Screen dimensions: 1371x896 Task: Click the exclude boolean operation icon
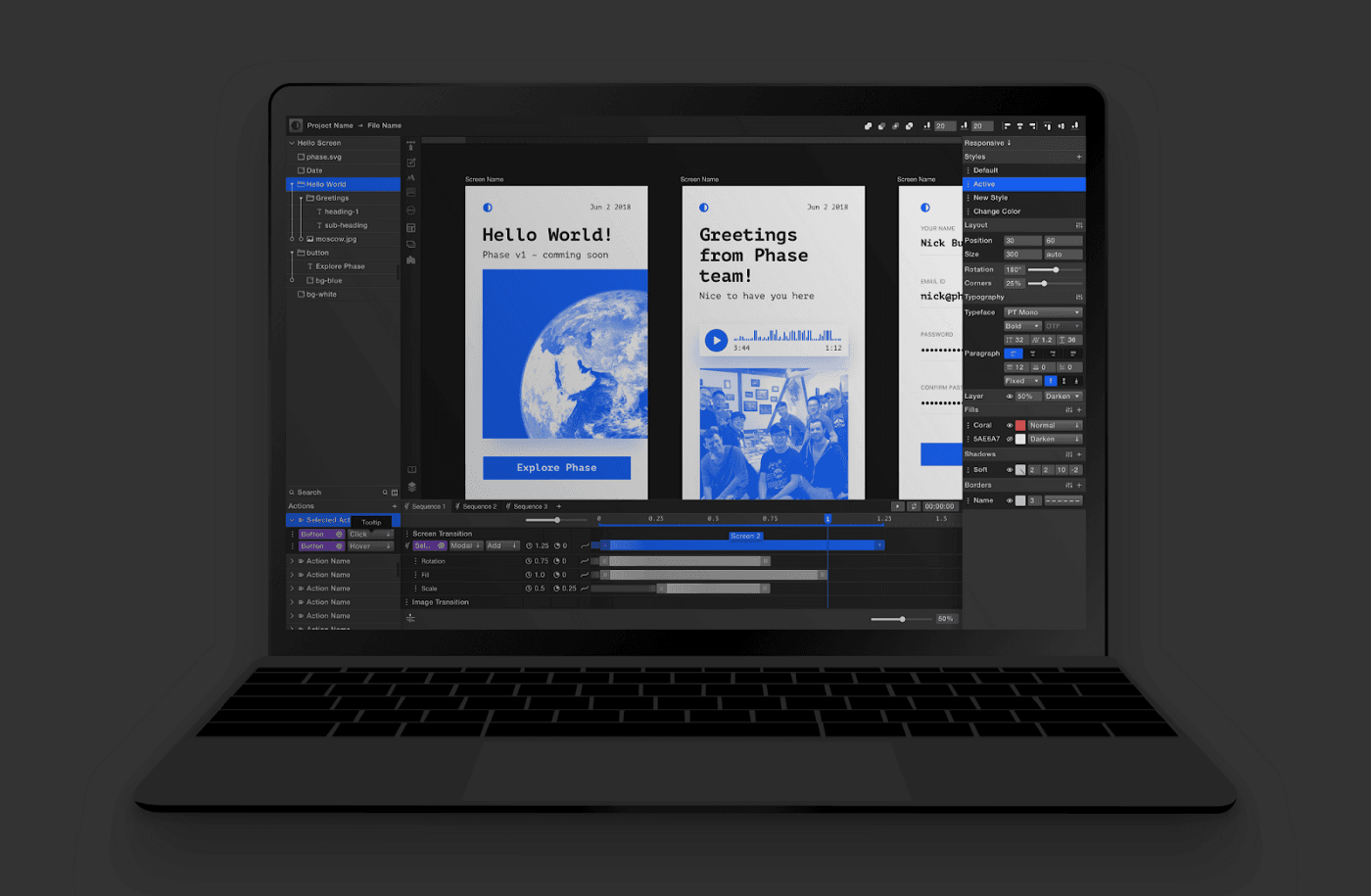point(909,125)
